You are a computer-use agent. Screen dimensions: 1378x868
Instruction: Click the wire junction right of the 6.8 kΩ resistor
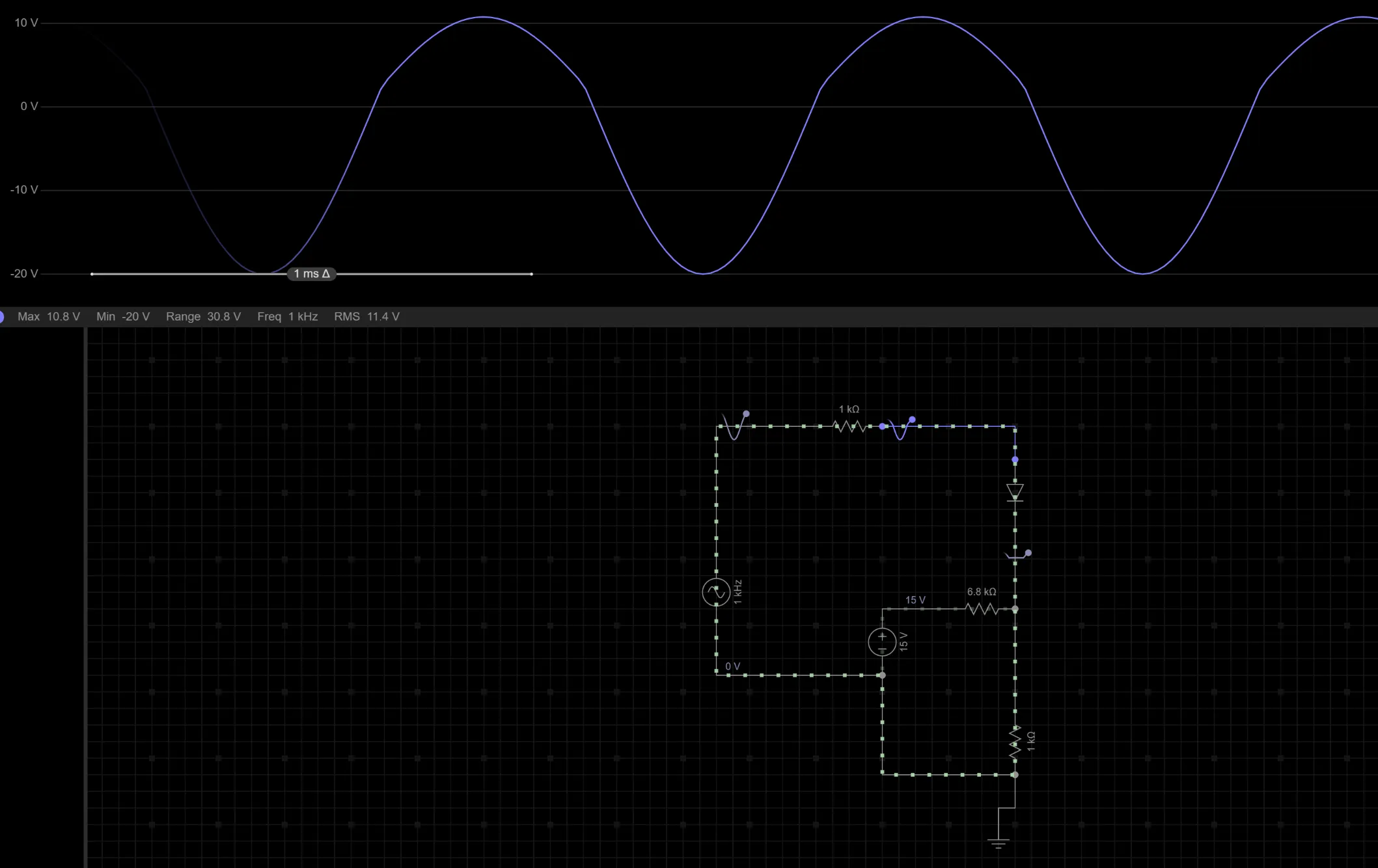pyautogui.click(x=1015, y=609)
